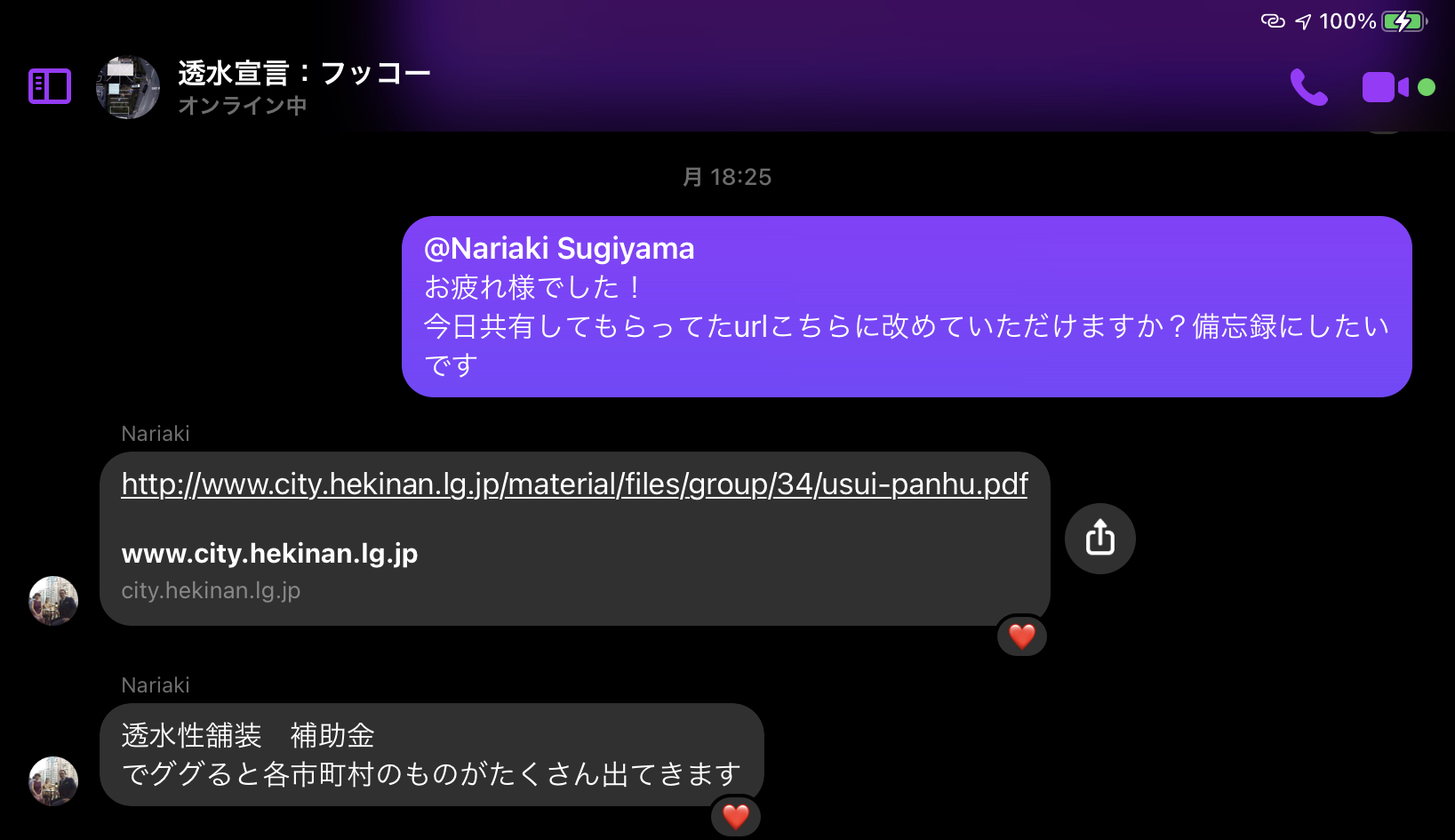
Task: Tap Nariaki's avatar beside the link message
Action: [53, 601]
